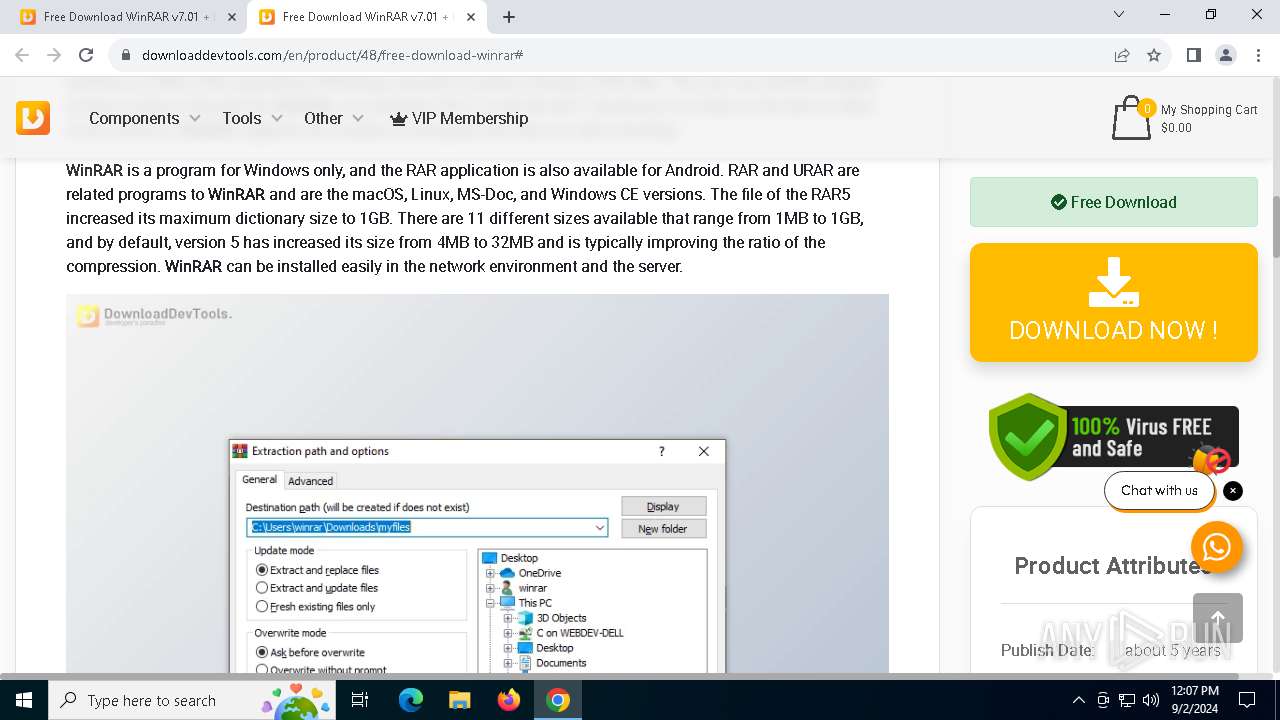Click the Publish Date label
Image resolution: width=1280 pixels, height=720 pixels.
pyautogui.click(x=1047, y=650)
